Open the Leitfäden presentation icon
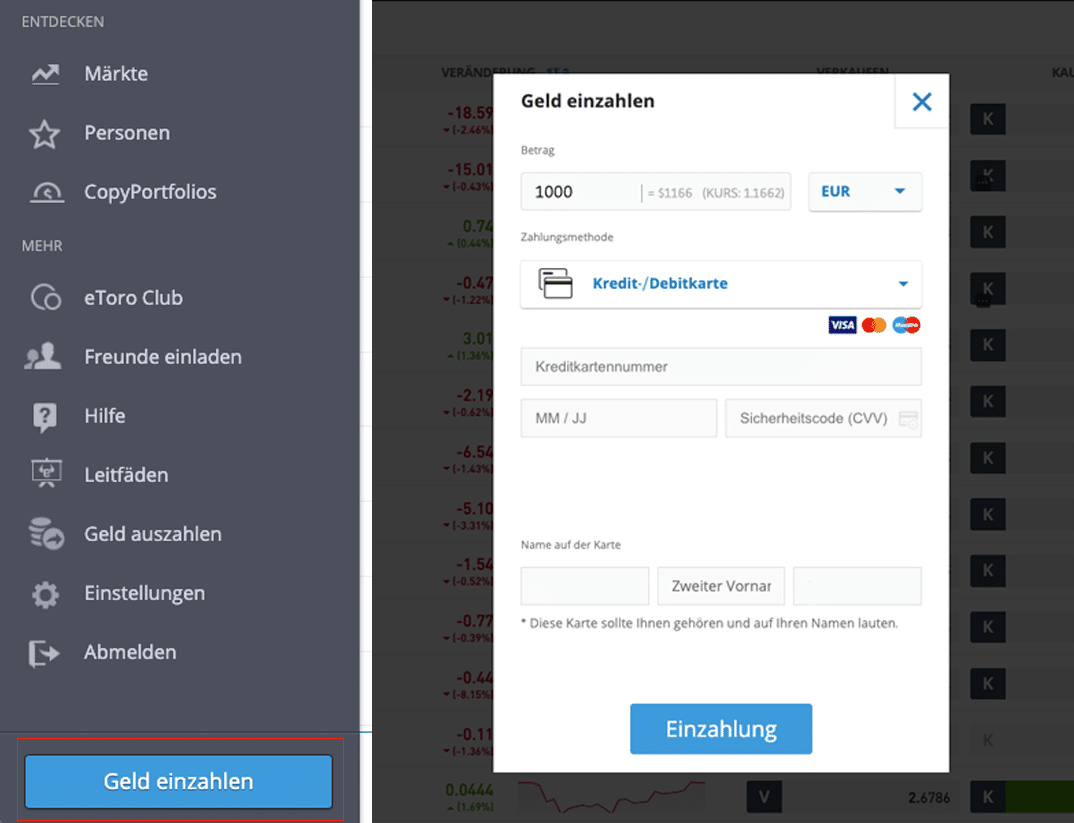 pyautogui.click(x=46, y=474)
